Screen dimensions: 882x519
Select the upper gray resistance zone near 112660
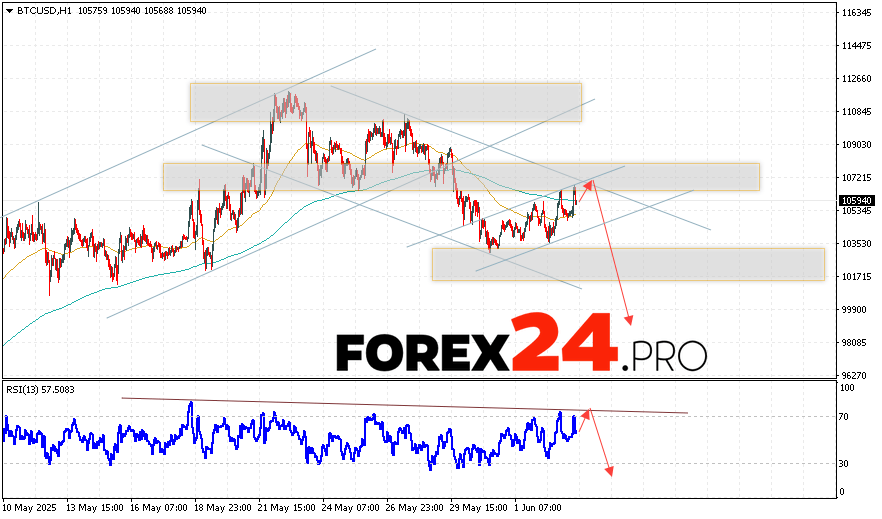(x=385, y=102)
